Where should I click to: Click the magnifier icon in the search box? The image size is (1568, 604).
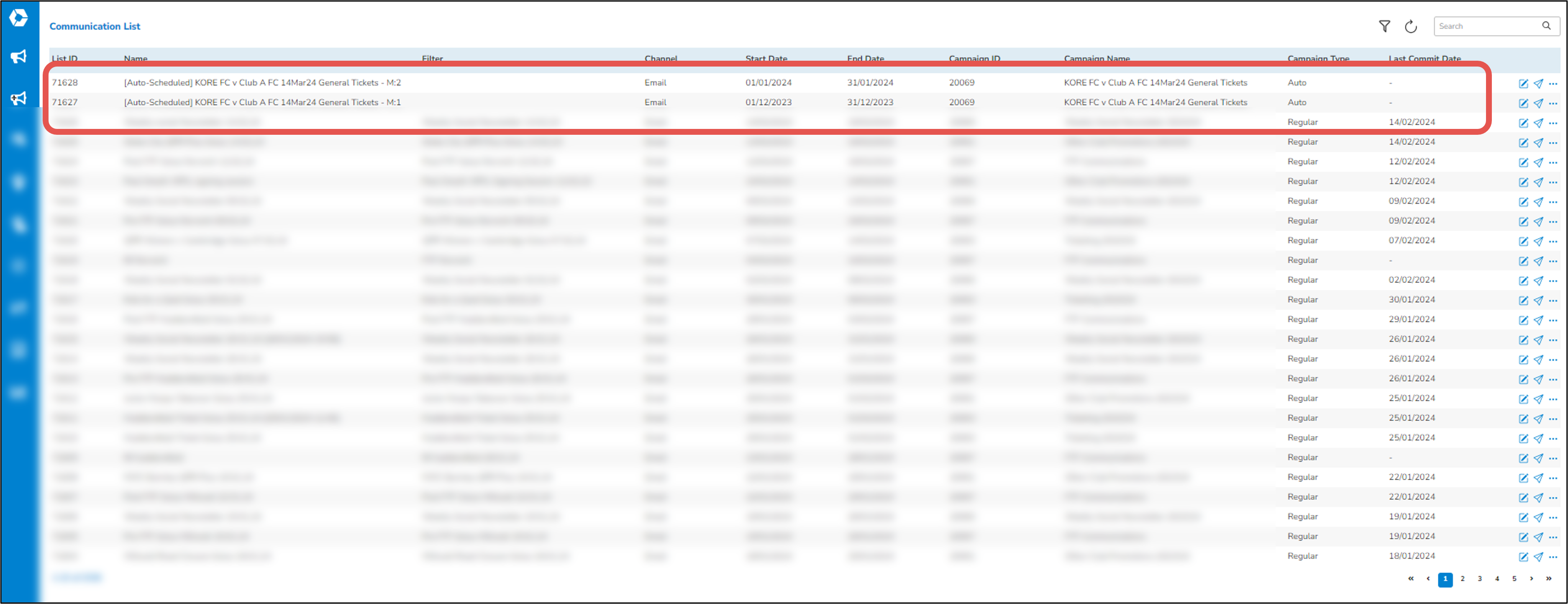[1546, 26]
